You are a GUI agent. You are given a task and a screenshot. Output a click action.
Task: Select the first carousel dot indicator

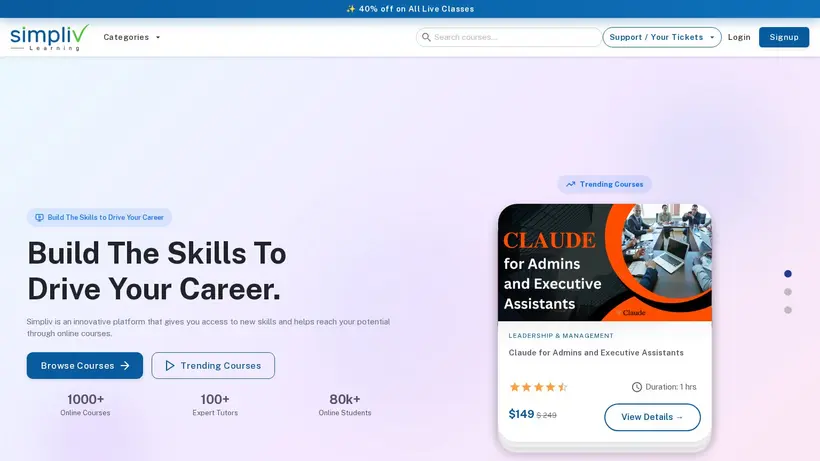(x=788, y=273)
